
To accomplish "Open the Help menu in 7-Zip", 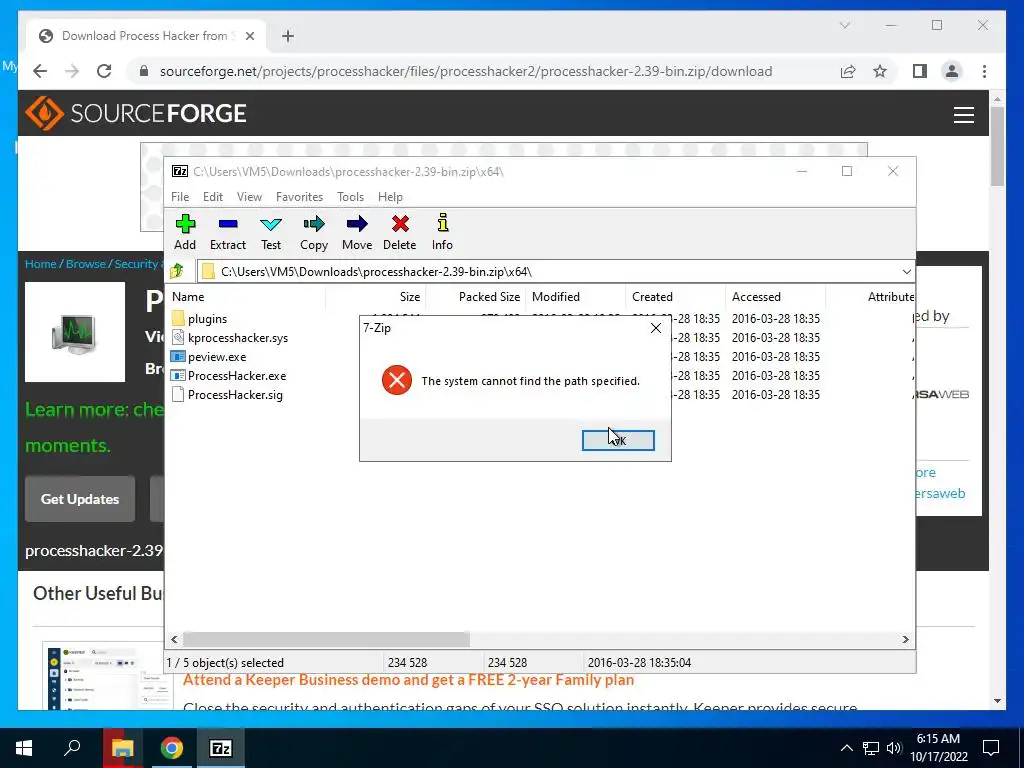I will [x=390, y=197].
